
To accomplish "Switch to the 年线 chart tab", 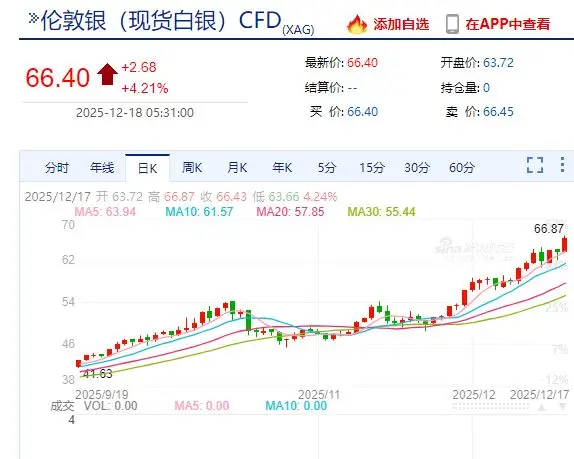I will click(x=102, y=168).
